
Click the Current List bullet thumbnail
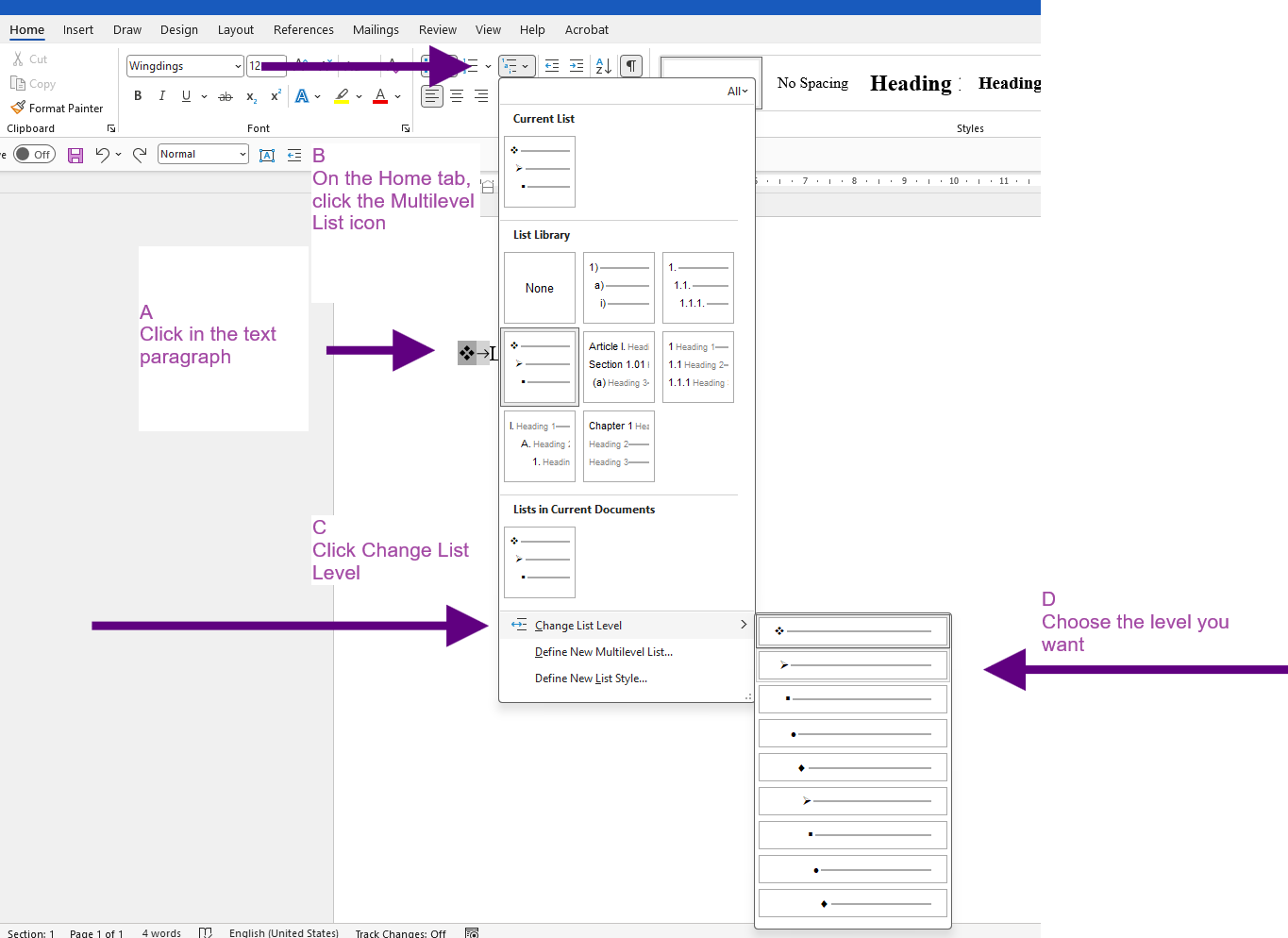tap(540, 172)
